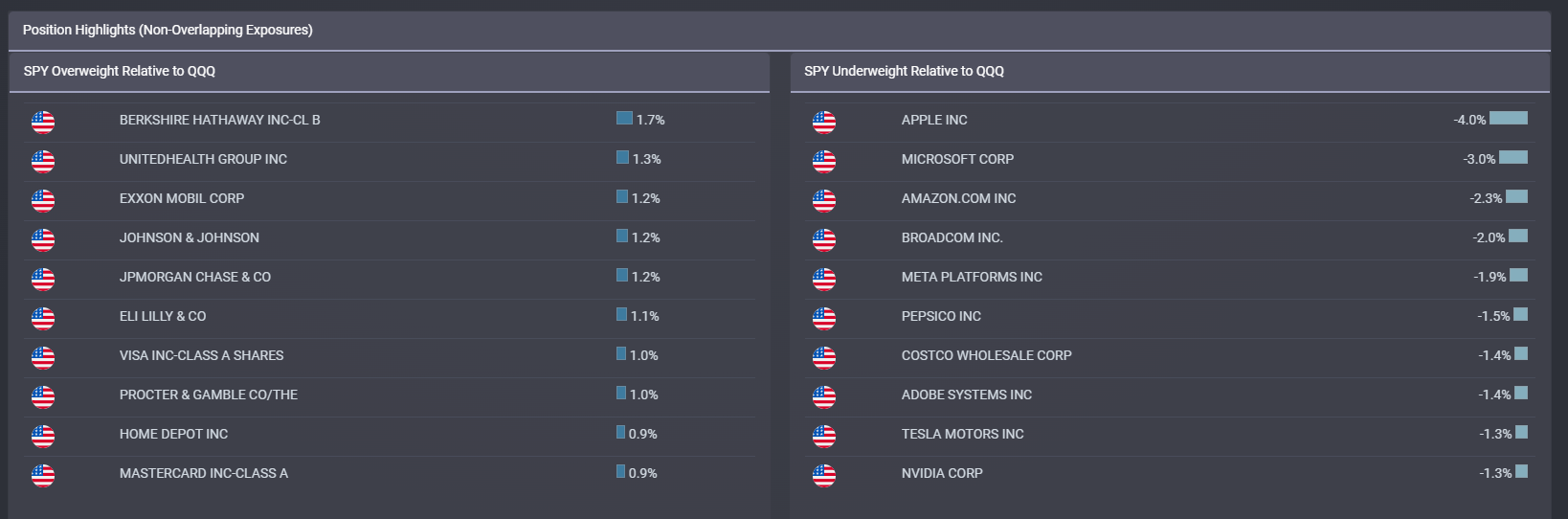Click Apple's -4.0% underweight bar
This screenshot has height=519, width=1568.
[1509, 118]
